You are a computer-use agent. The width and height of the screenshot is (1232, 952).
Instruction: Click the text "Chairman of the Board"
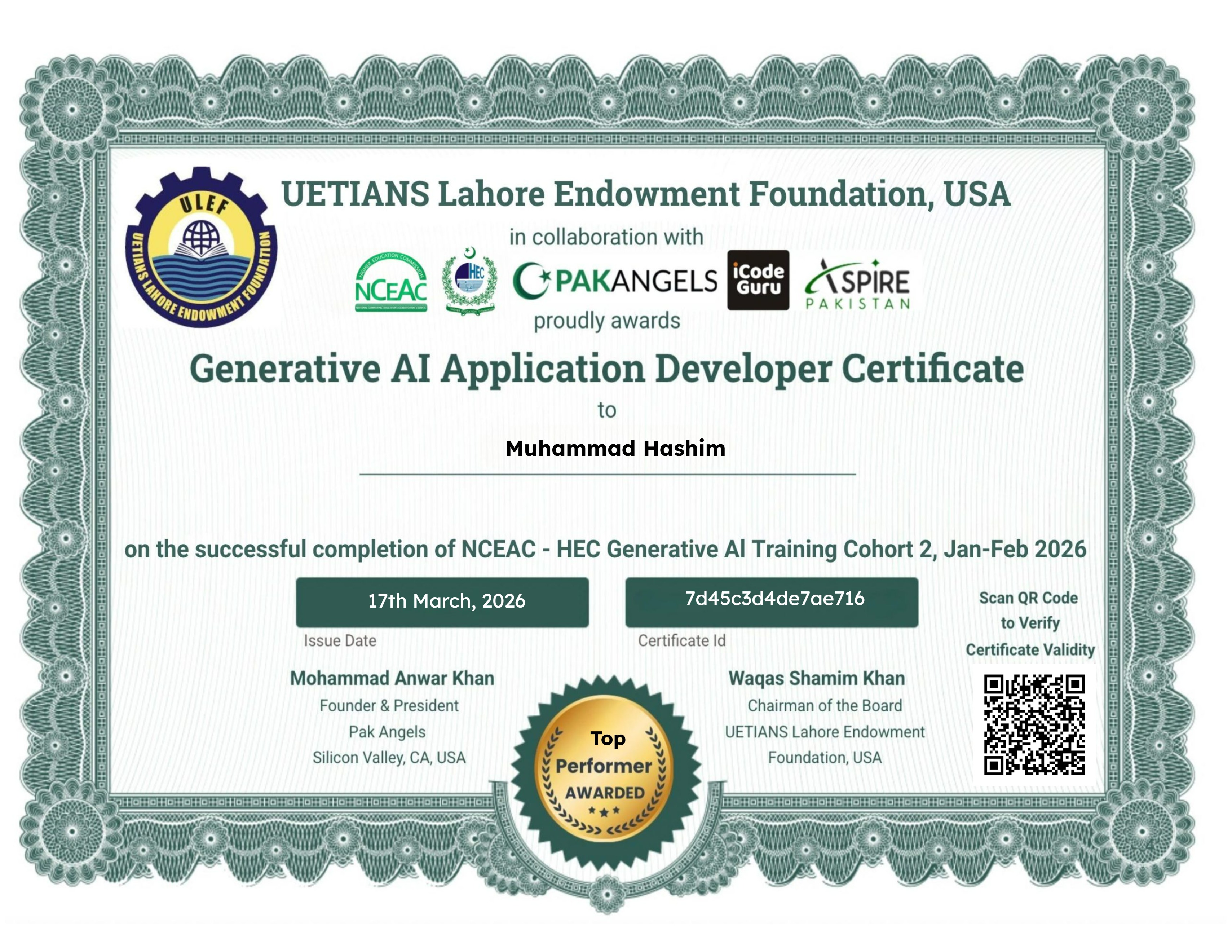pos(825,705)
